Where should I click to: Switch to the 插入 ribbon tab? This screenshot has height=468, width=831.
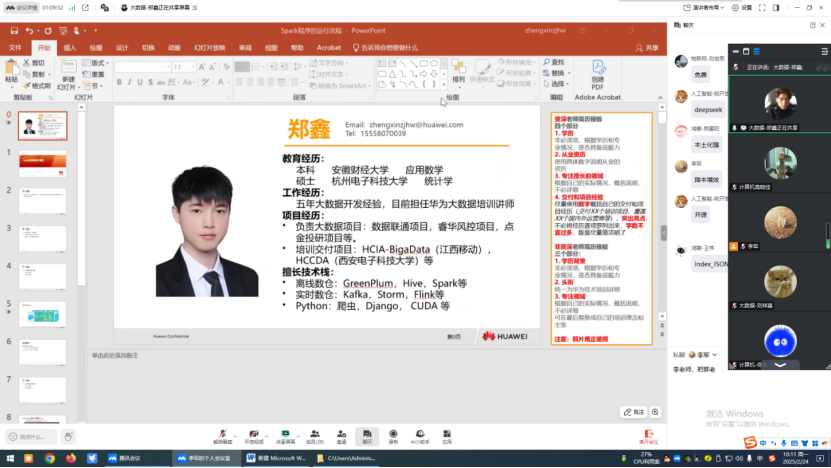69,47
